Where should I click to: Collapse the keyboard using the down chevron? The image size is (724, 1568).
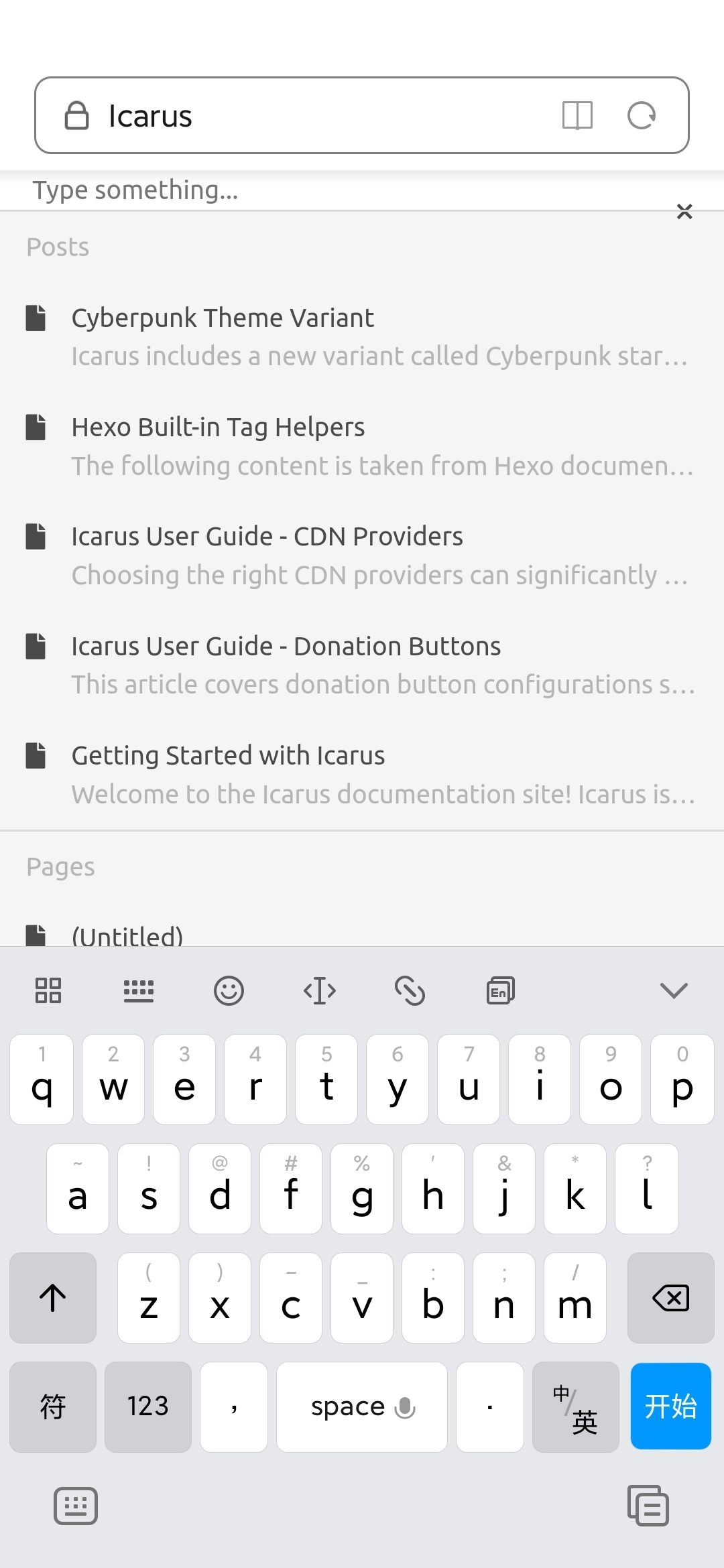[x=674, y=990]
